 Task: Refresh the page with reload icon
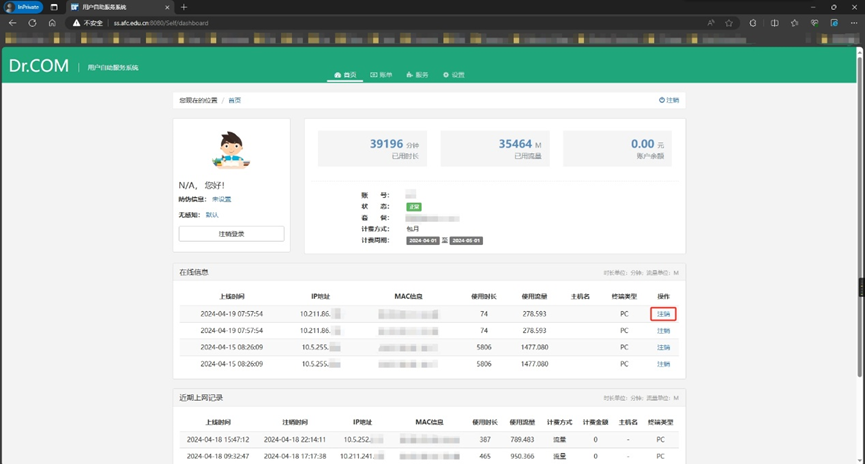coord(33,22)
